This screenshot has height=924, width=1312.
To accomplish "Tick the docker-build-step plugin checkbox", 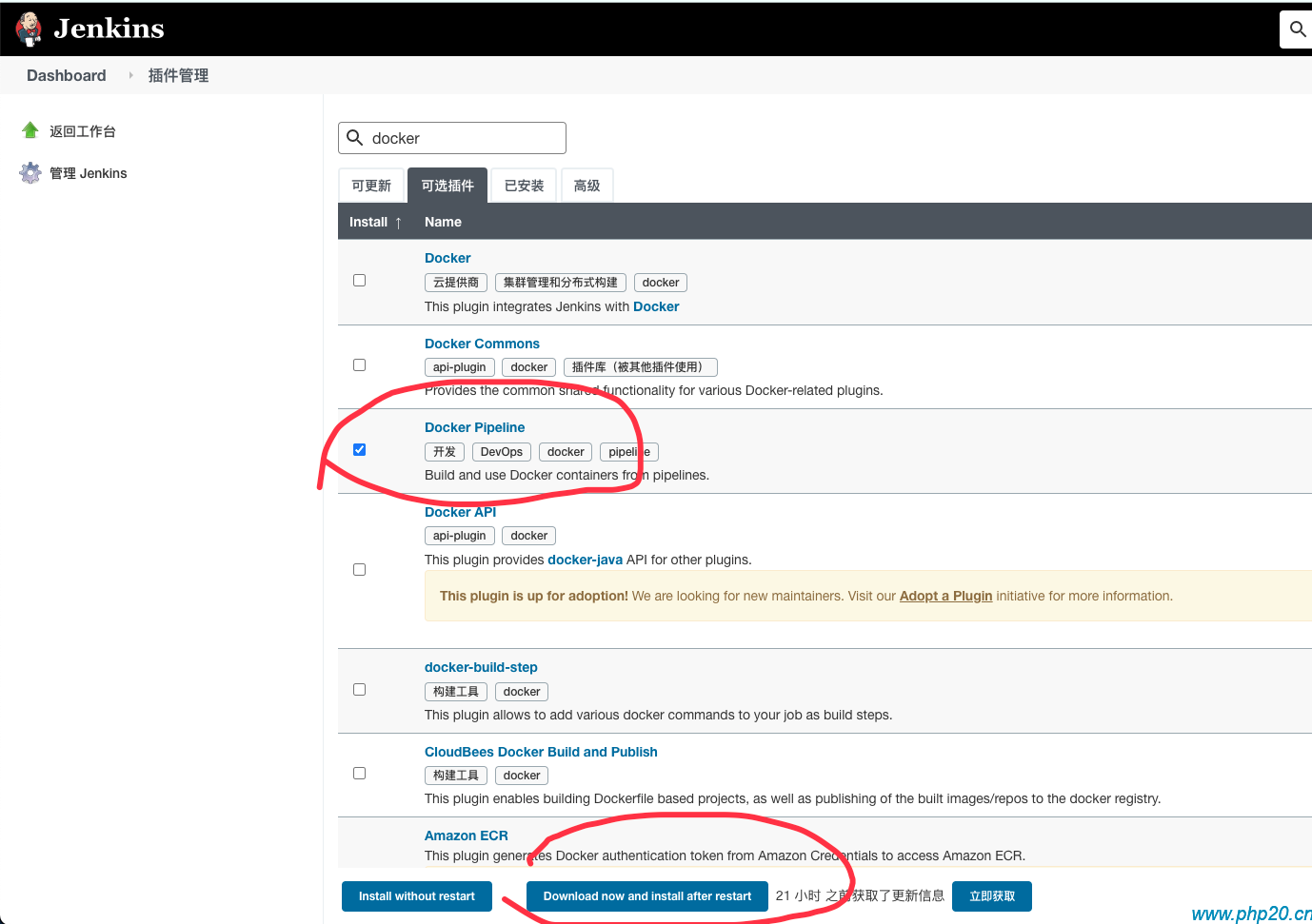I will (x=359, y=690).
